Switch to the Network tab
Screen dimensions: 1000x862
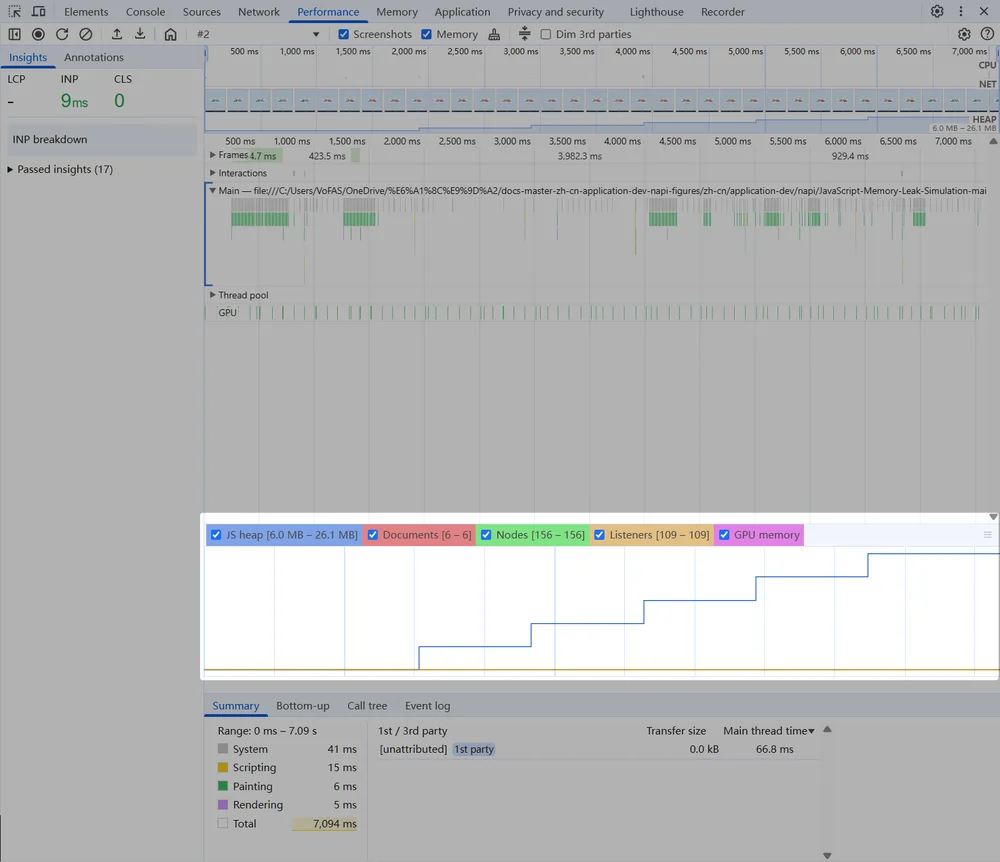coord(259,12)
